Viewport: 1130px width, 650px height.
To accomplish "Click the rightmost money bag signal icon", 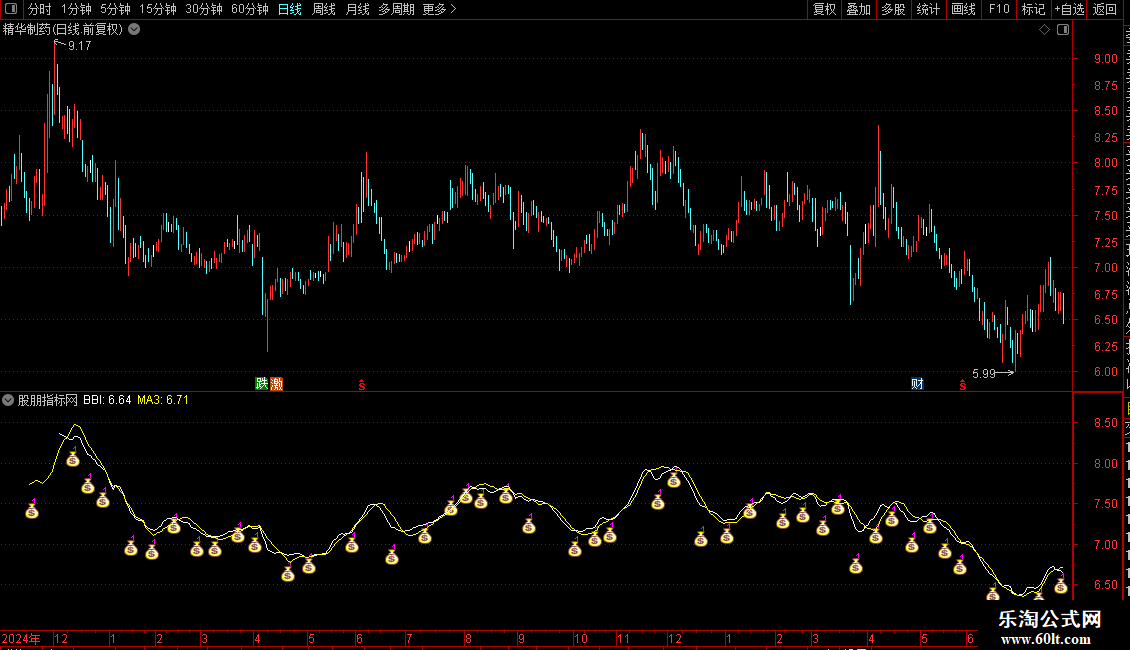I will (x=1060, y=585).
